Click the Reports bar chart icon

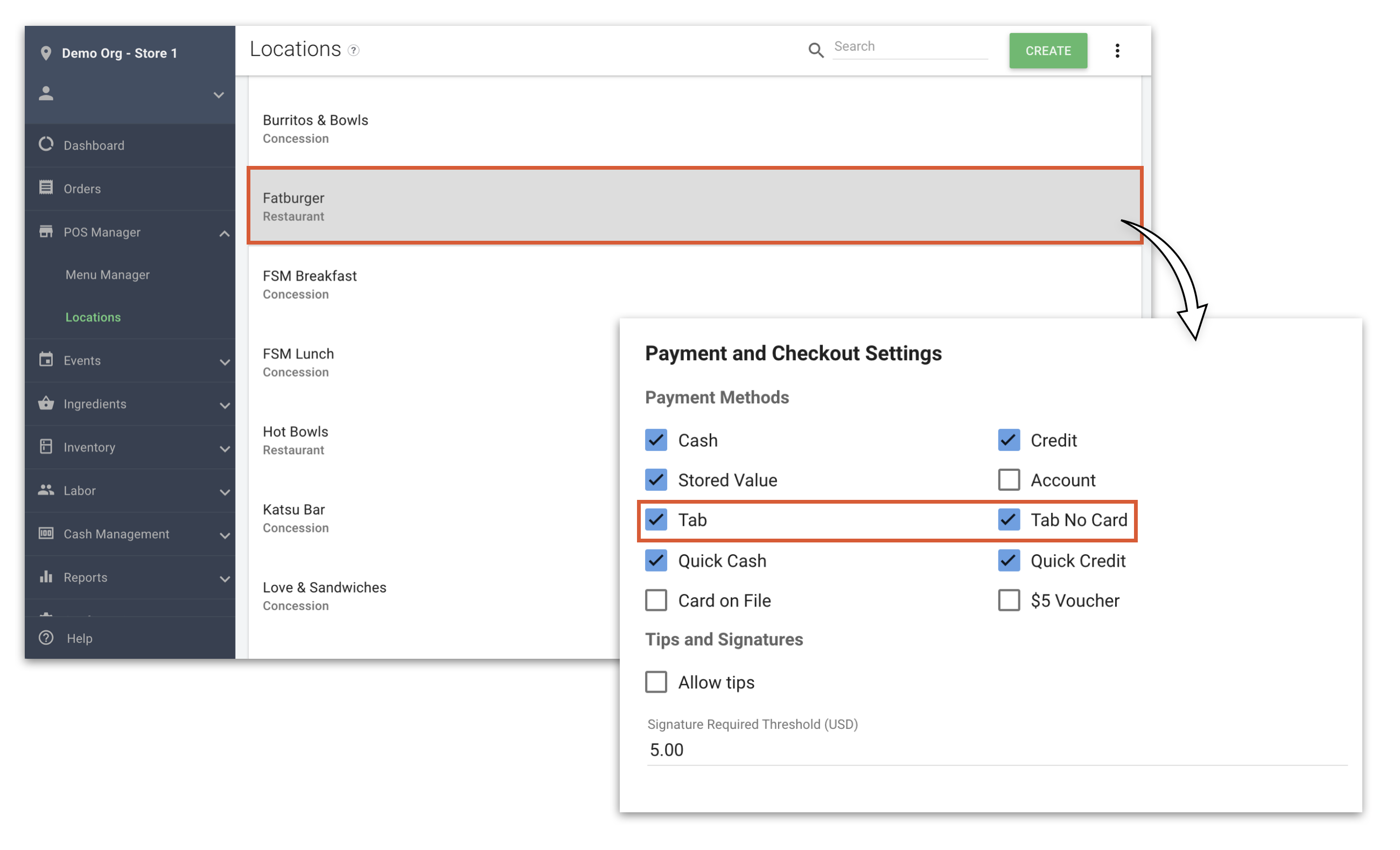click(x=46, y=577)
